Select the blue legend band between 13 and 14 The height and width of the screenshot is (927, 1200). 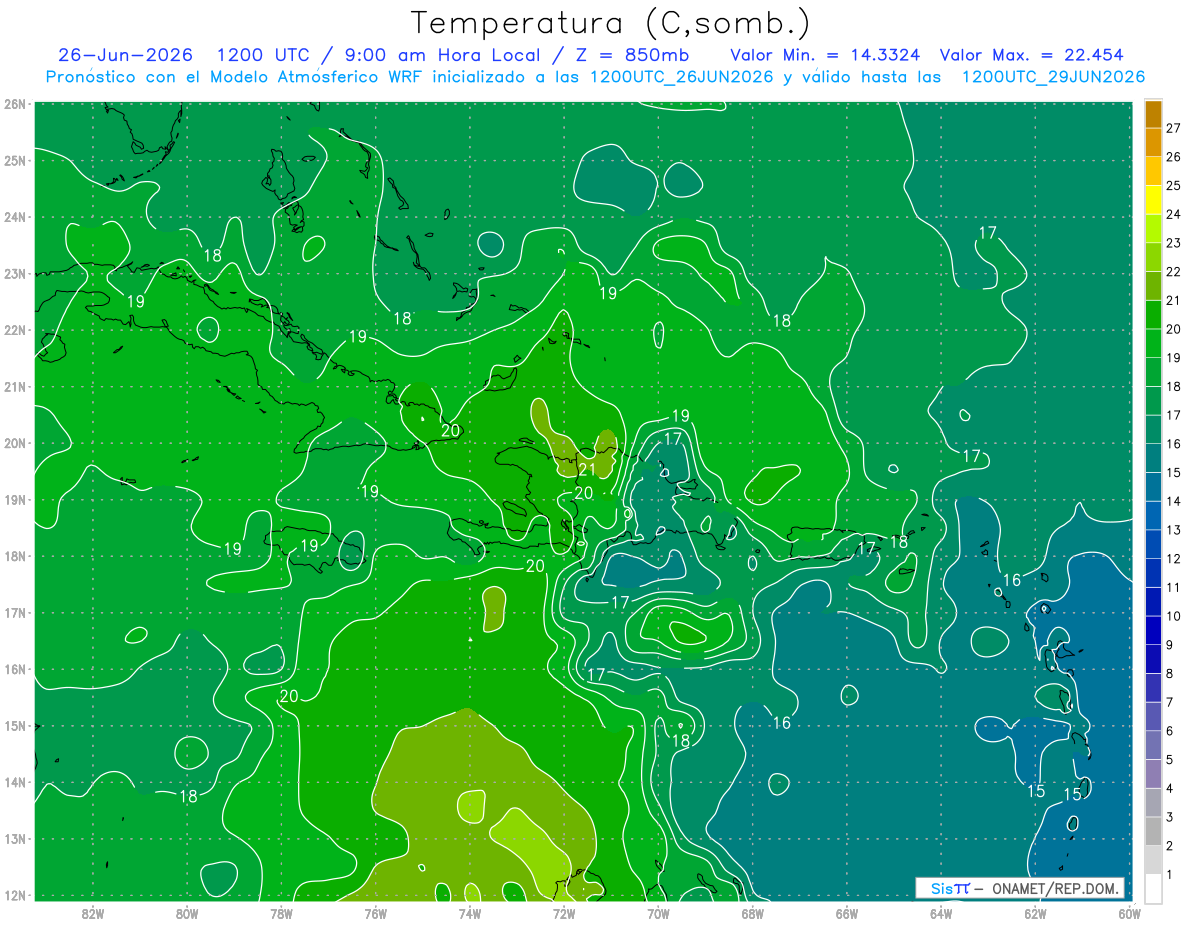(x=1153, y=515)
